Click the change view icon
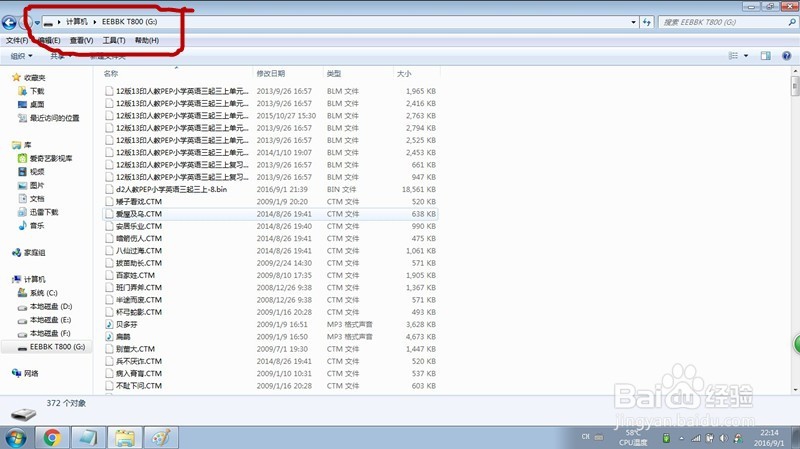This screenshot has width=800, height=449. point(733,56)
